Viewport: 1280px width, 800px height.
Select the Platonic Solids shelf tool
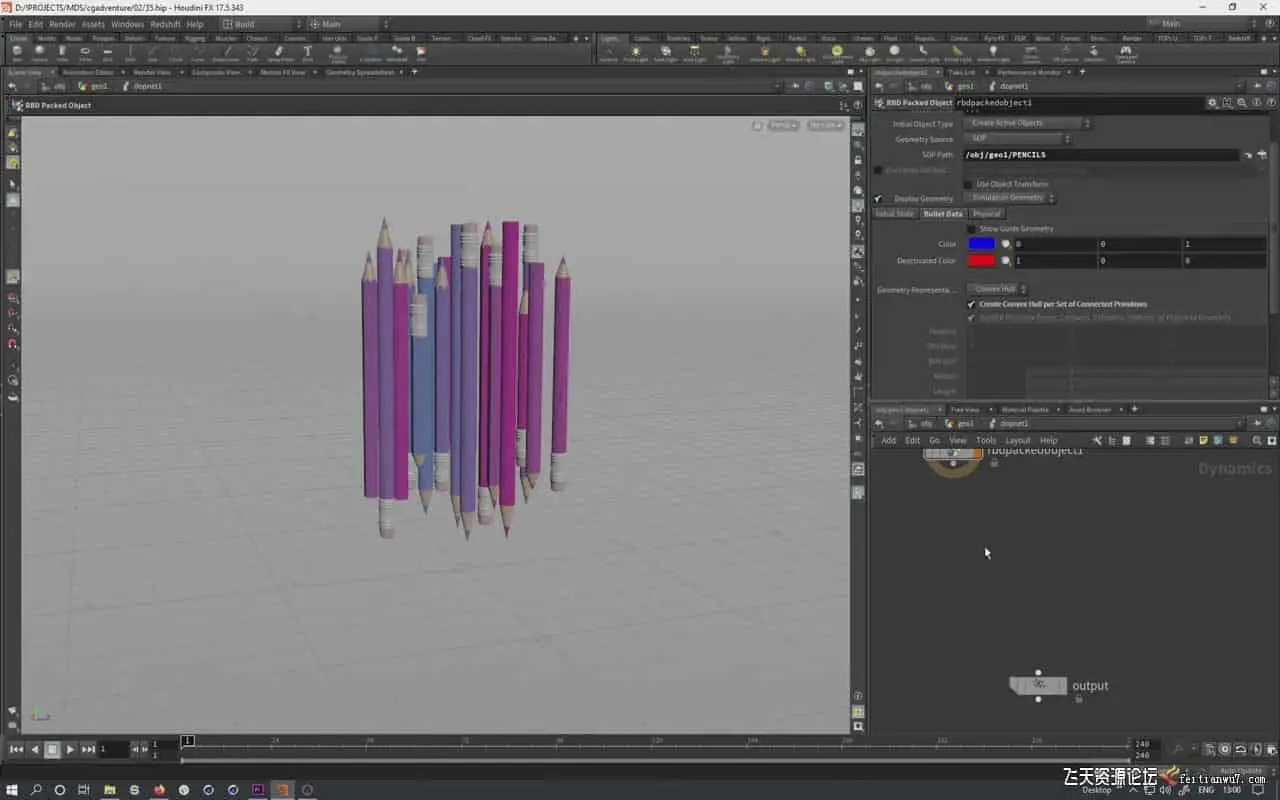[x=338, y=53]
